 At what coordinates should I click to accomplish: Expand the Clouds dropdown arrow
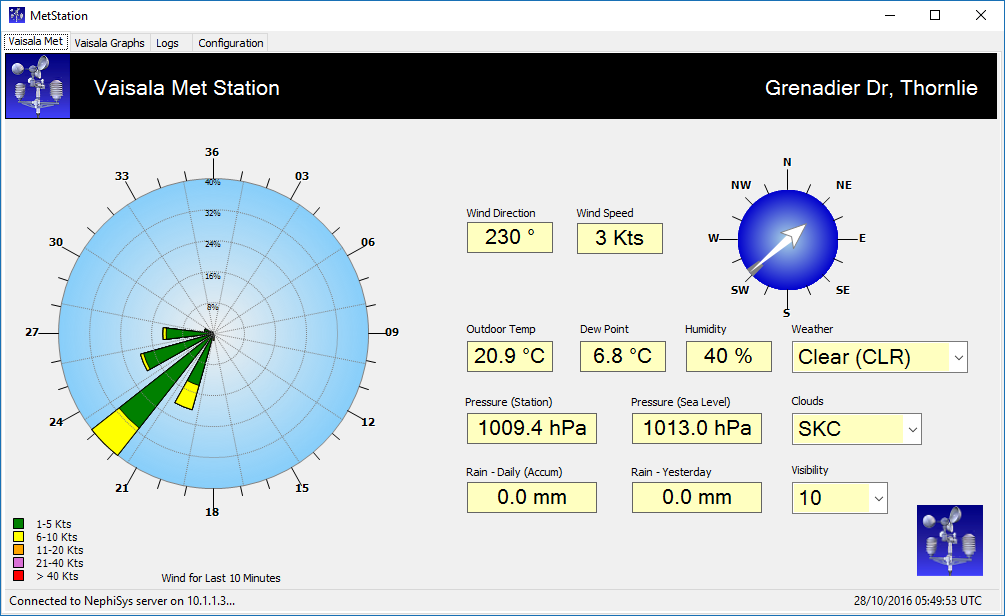click(913, 429)
